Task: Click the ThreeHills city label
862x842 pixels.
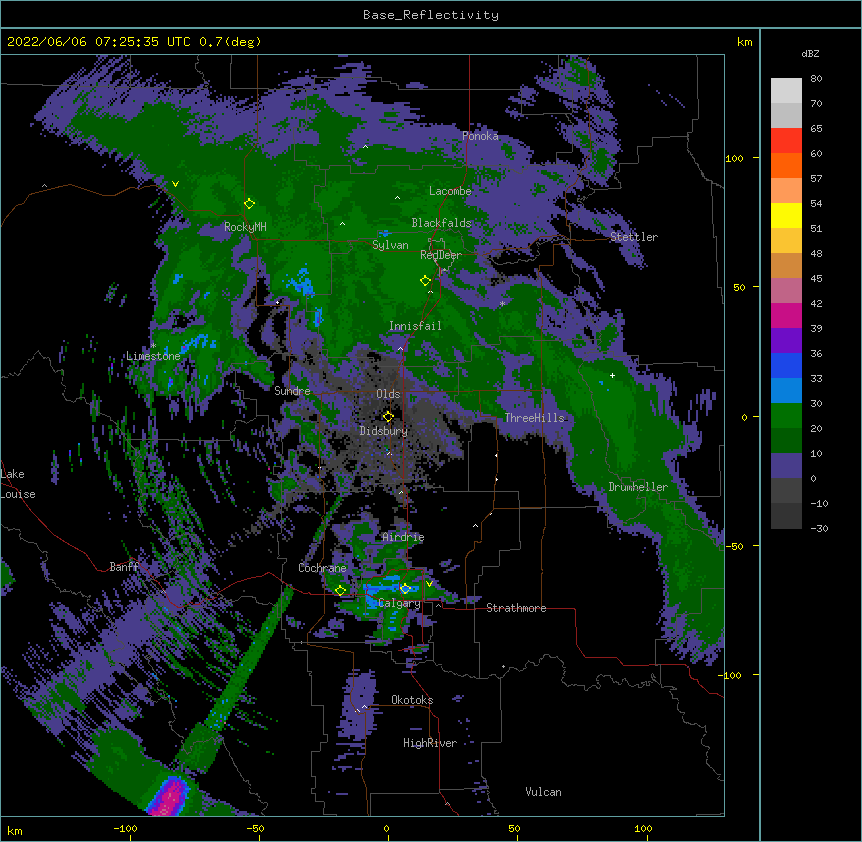Action: coord(534,418)
